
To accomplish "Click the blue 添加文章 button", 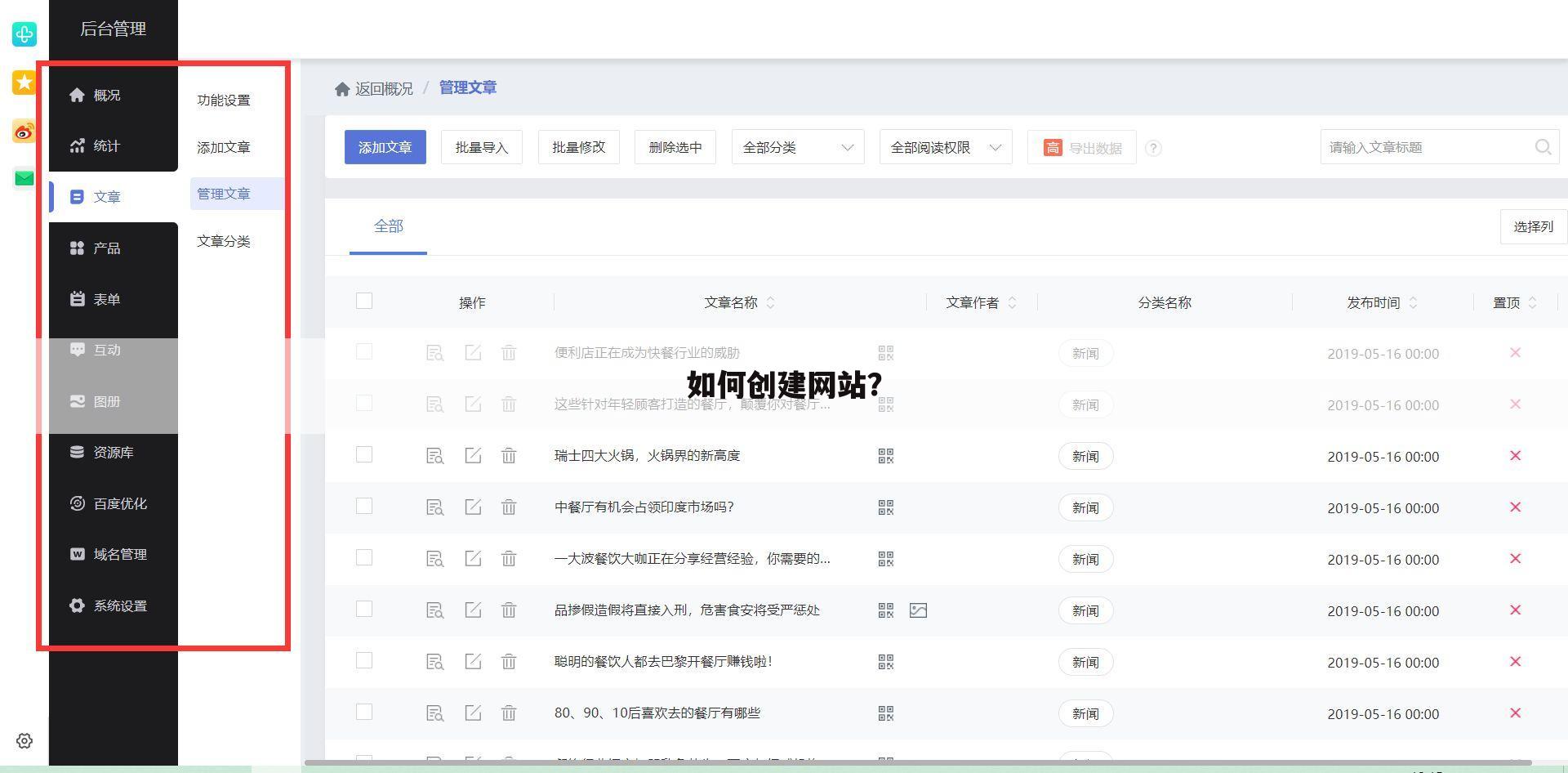I will 385,147.
